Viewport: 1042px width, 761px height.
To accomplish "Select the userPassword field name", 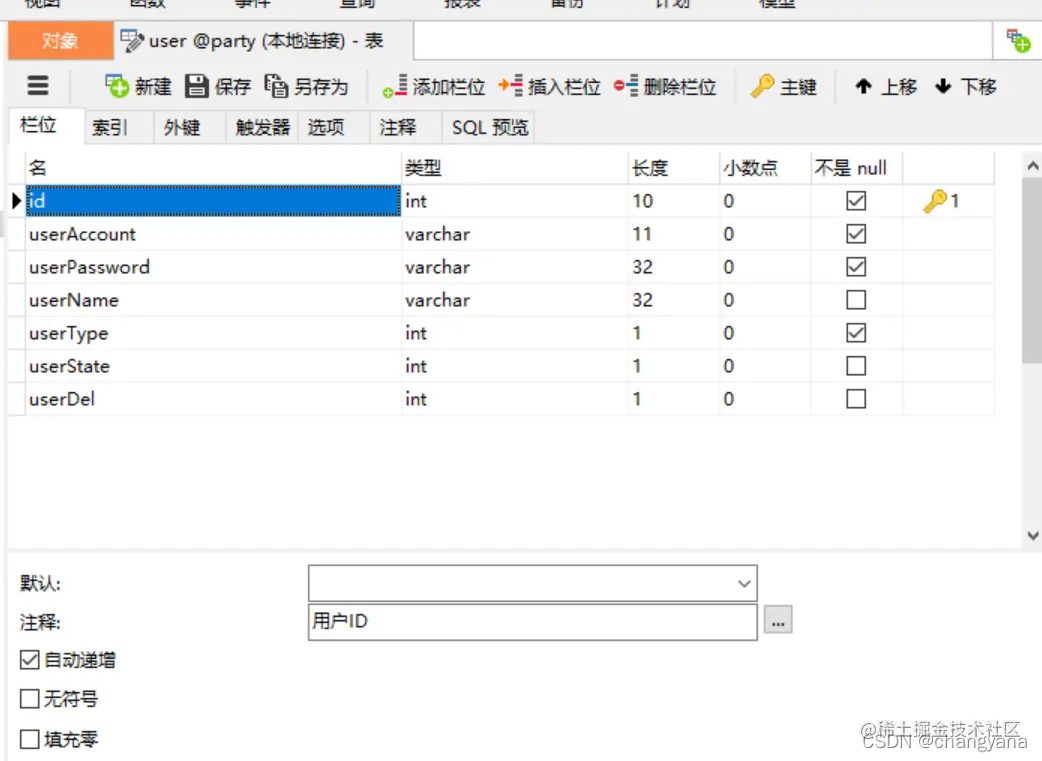I will (213, 267).
